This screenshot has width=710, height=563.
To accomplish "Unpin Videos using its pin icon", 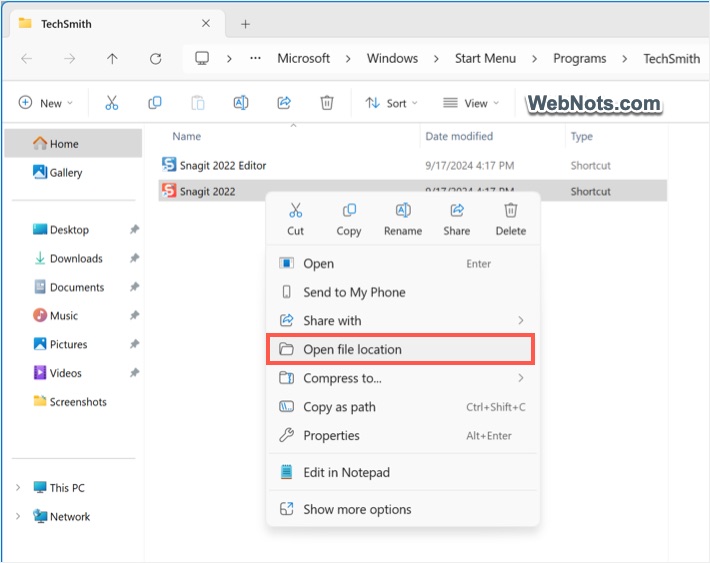I will 134,373.
